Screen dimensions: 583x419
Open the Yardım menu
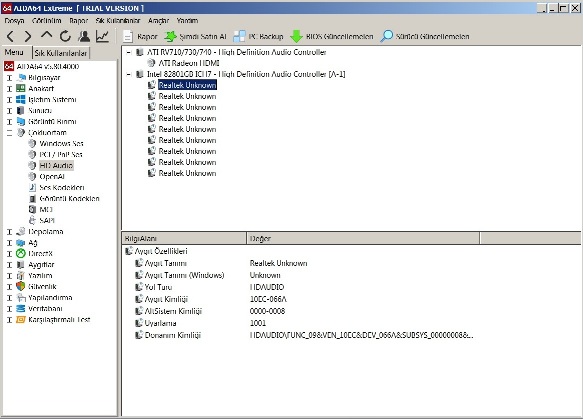click(x=187, y=20)
